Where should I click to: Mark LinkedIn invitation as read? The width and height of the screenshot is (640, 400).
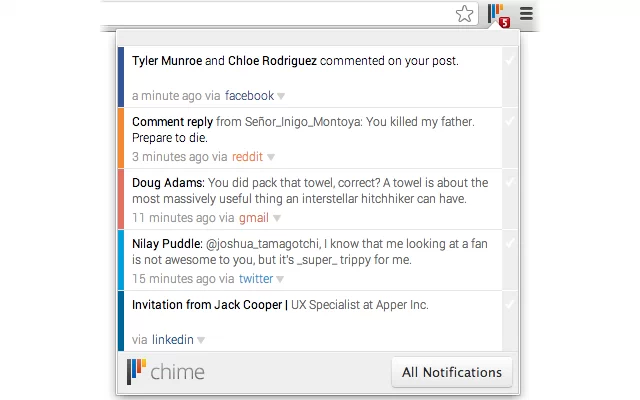[510, 304]
